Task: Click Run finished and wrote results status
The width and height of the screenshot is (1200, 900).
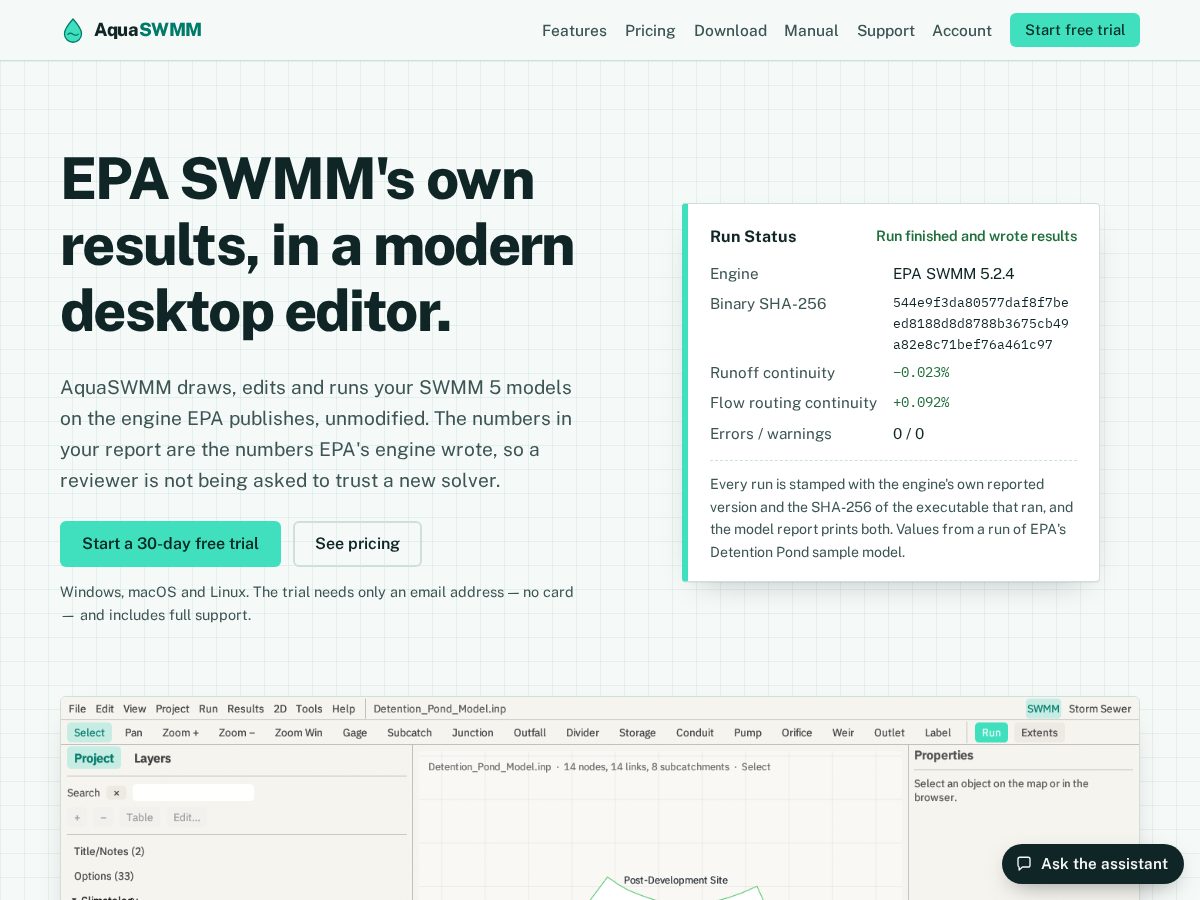Action: click(x=976, y=236)
